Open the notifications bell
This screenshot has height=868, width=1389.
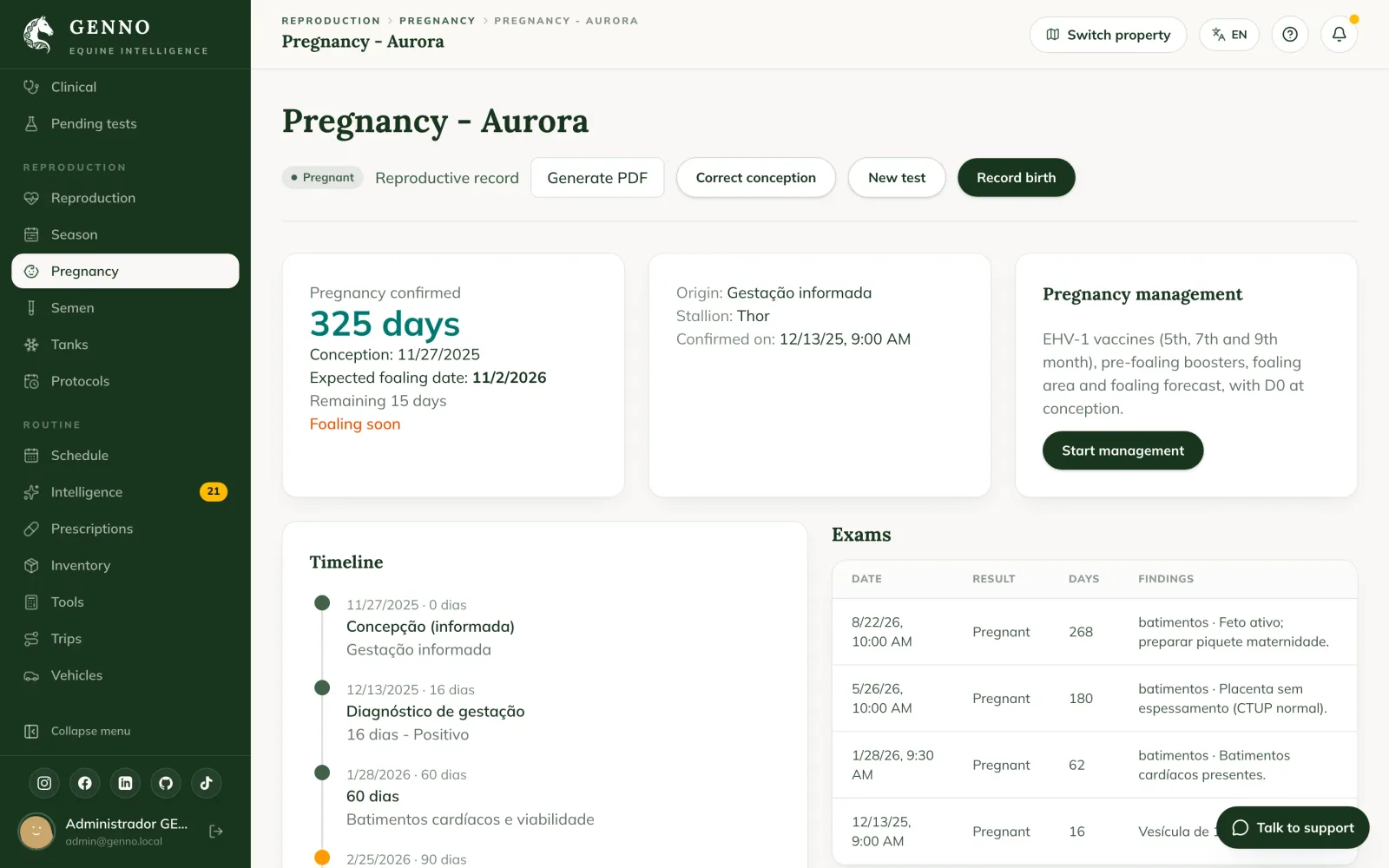(x=1340, y=35)
